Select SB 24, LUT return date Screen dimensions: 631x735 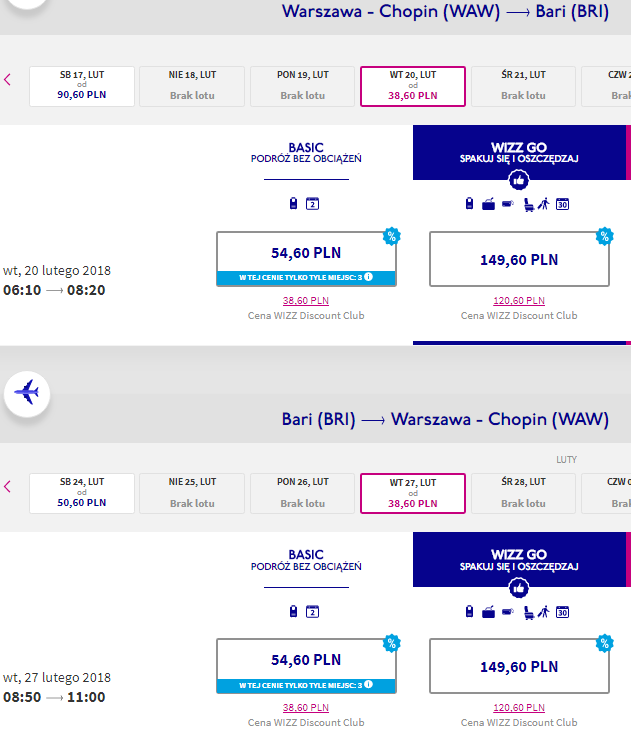82,494
